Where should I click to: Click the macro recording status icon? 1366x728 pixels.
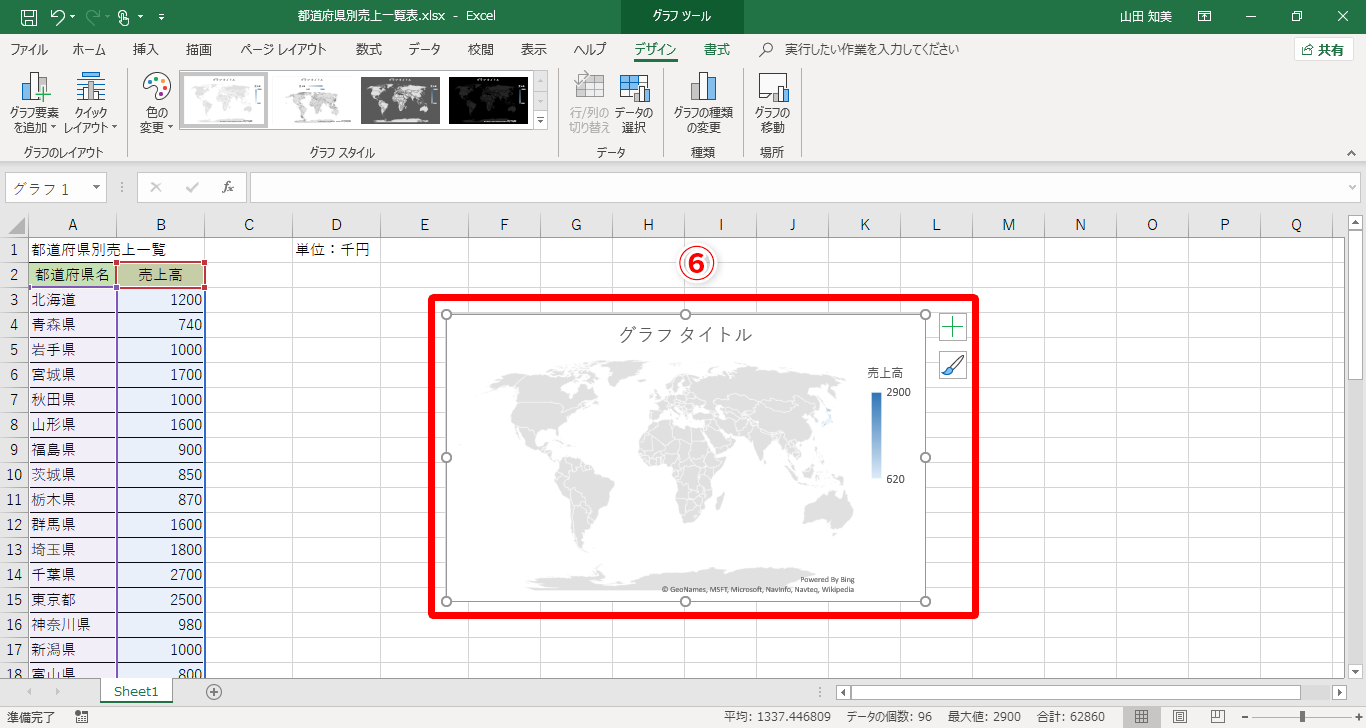click(81, 717)
